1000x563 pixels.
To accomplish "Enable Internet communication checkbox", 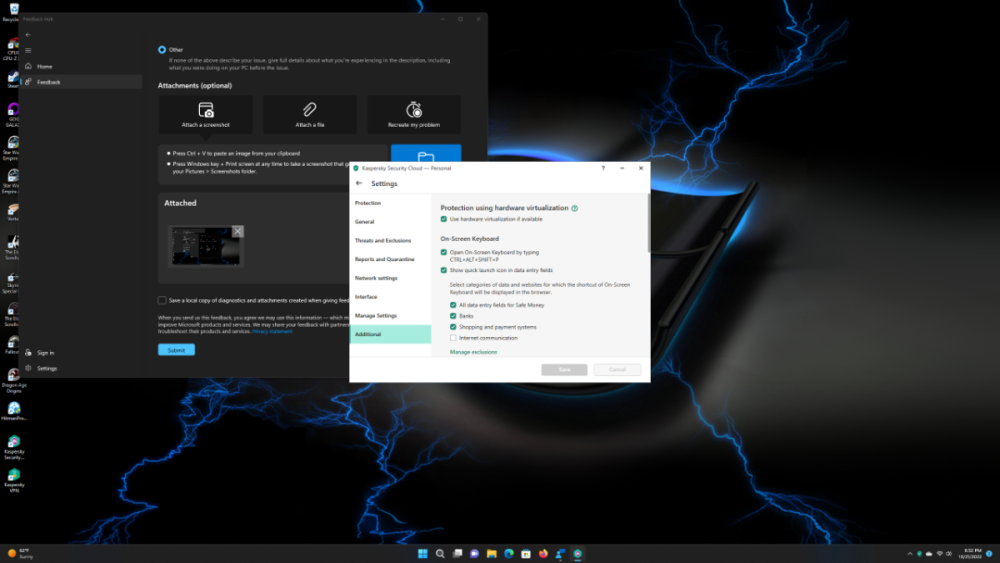I will click(x=453, y=338).
